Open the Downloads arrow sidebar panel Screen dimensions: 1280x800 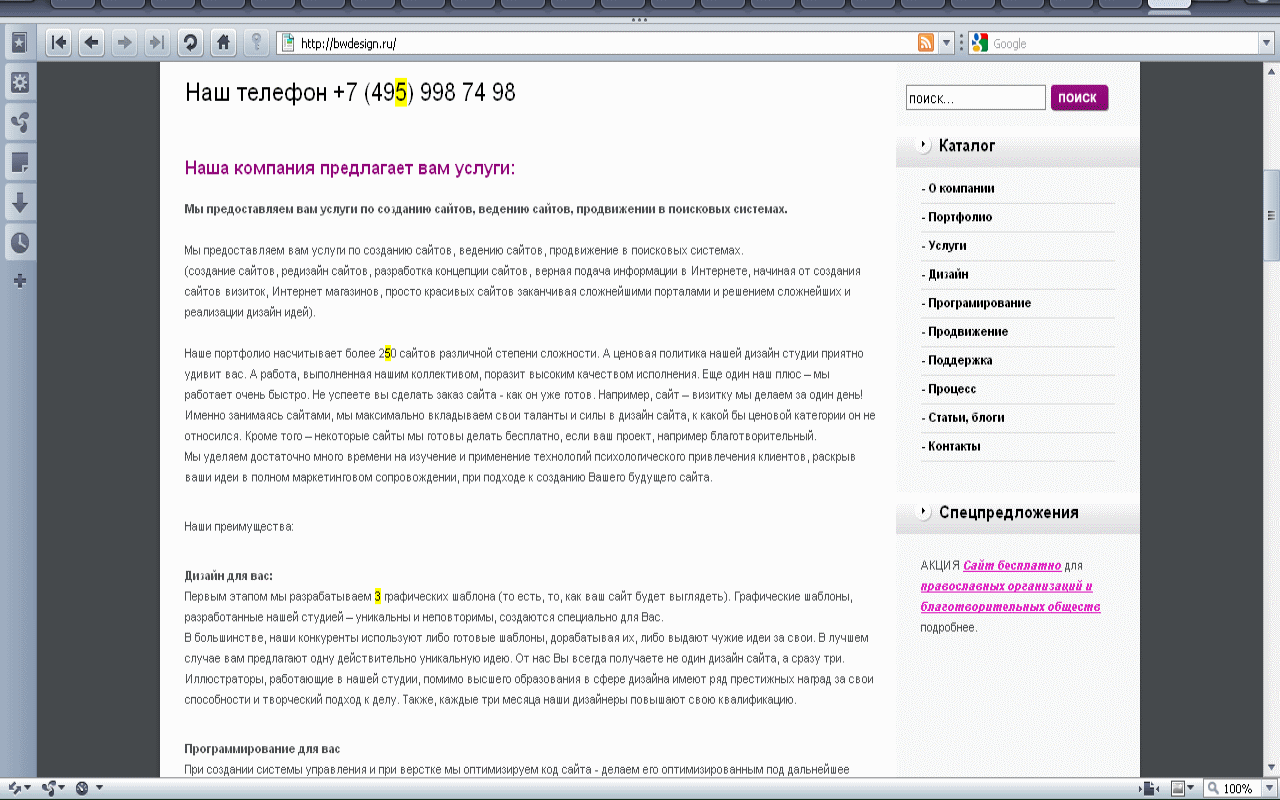click(x=20, y=201)
